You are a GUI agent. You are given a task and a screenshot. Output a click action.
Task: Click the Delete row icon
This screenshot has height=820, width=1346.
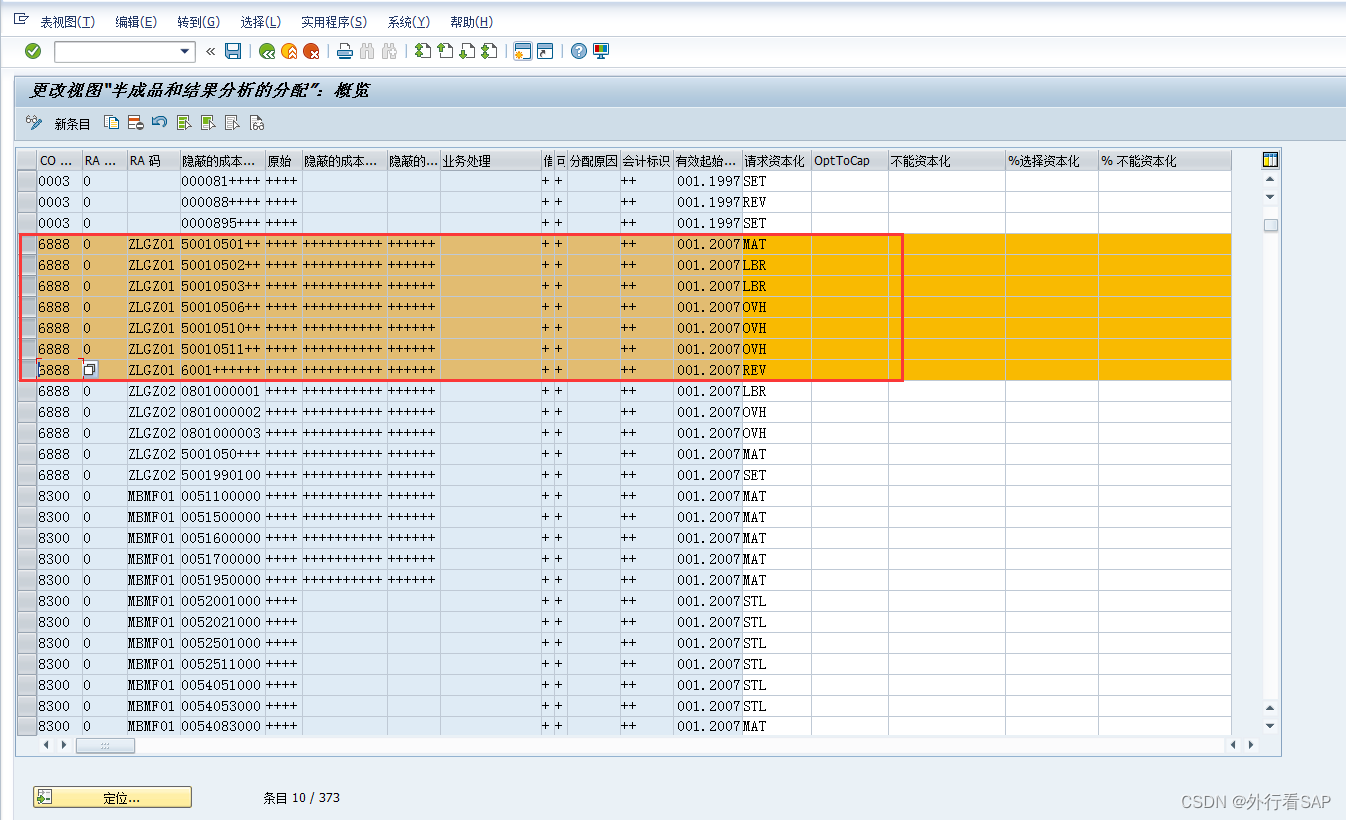coord(135,123)
